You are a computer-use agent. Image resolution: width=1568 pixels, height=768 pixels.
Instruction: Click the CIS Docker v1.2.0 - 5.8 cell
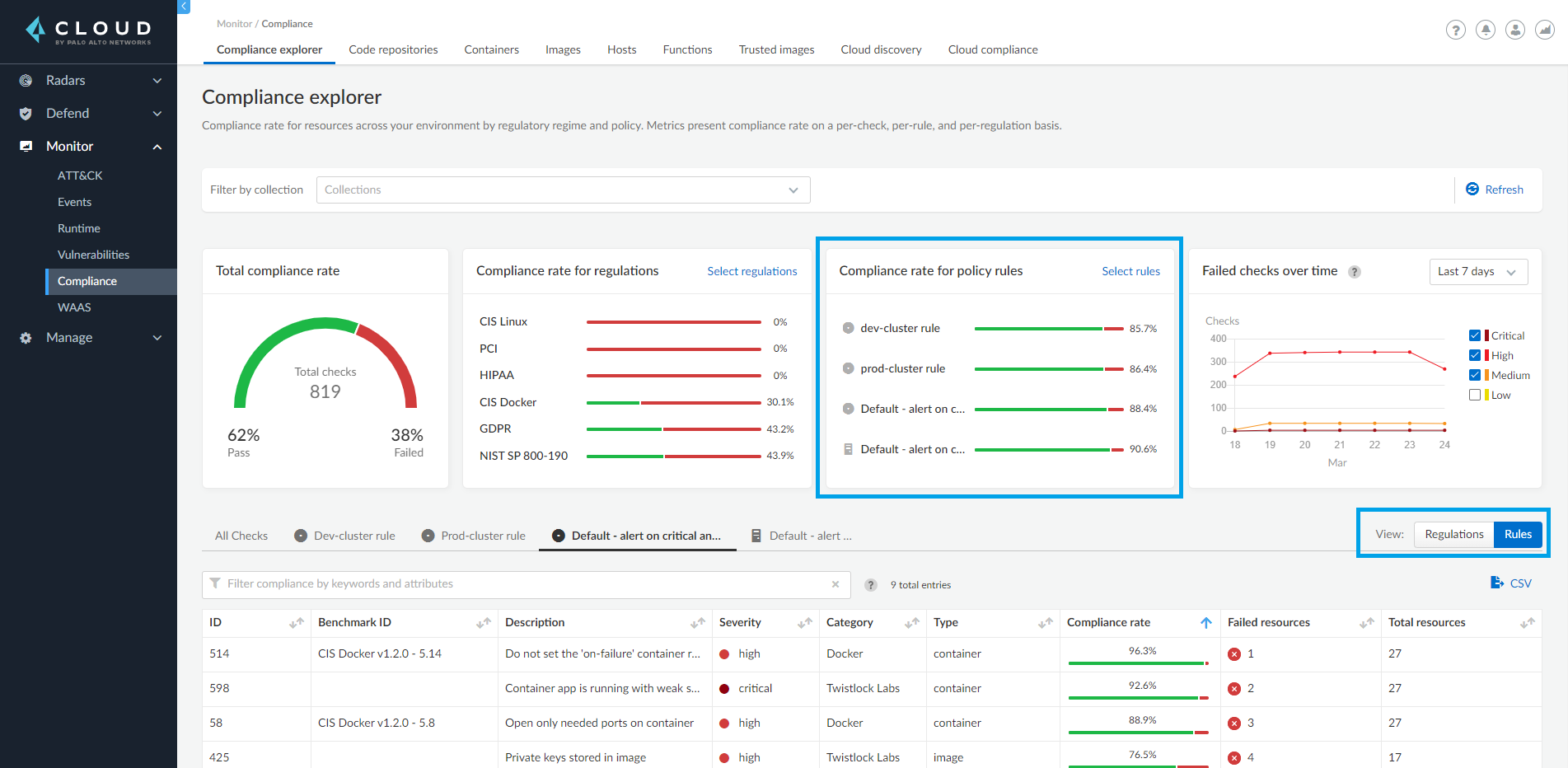click(x=377, y=723)
